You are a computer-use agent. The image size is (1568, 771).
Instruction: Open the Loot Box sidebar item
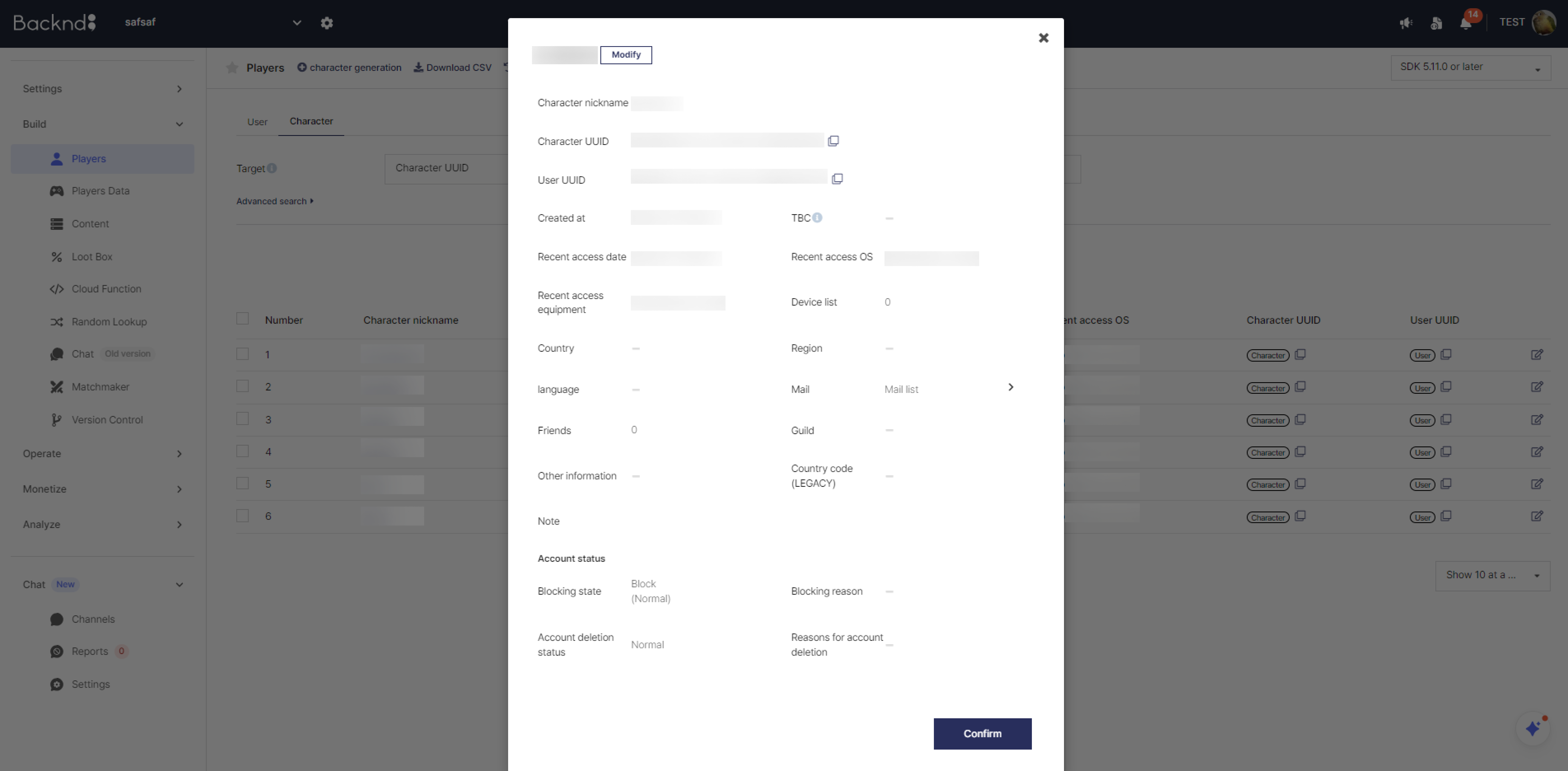coord(102,257)
